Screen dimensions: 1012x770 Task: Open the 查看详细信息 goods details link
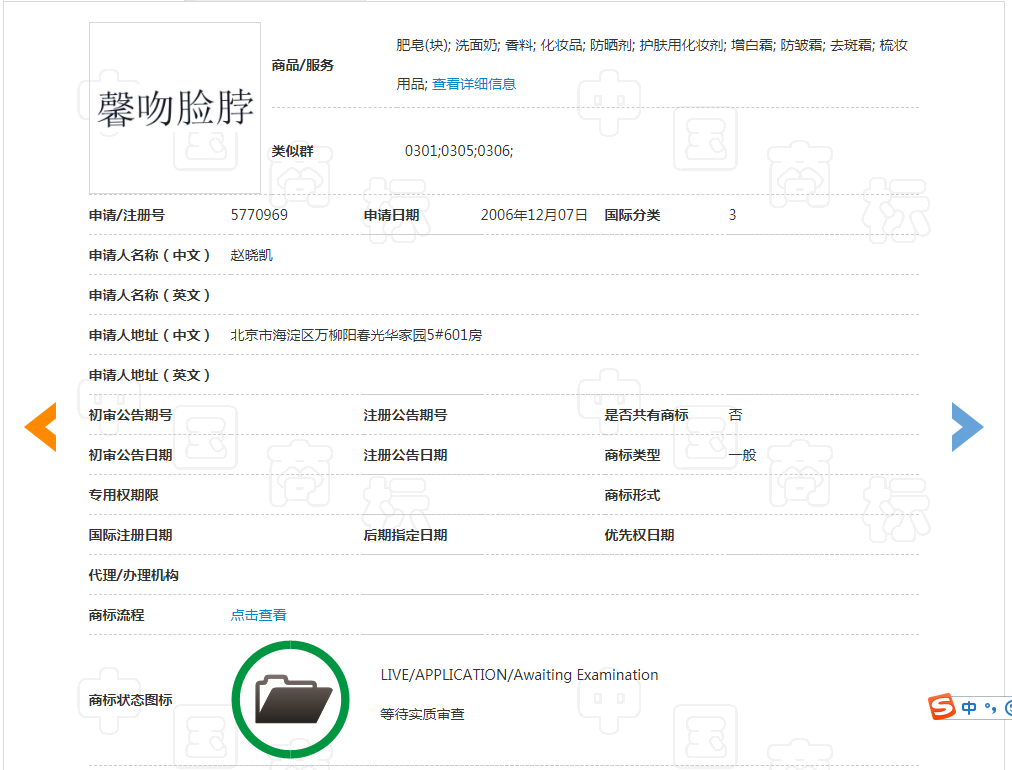click(474, 84)
